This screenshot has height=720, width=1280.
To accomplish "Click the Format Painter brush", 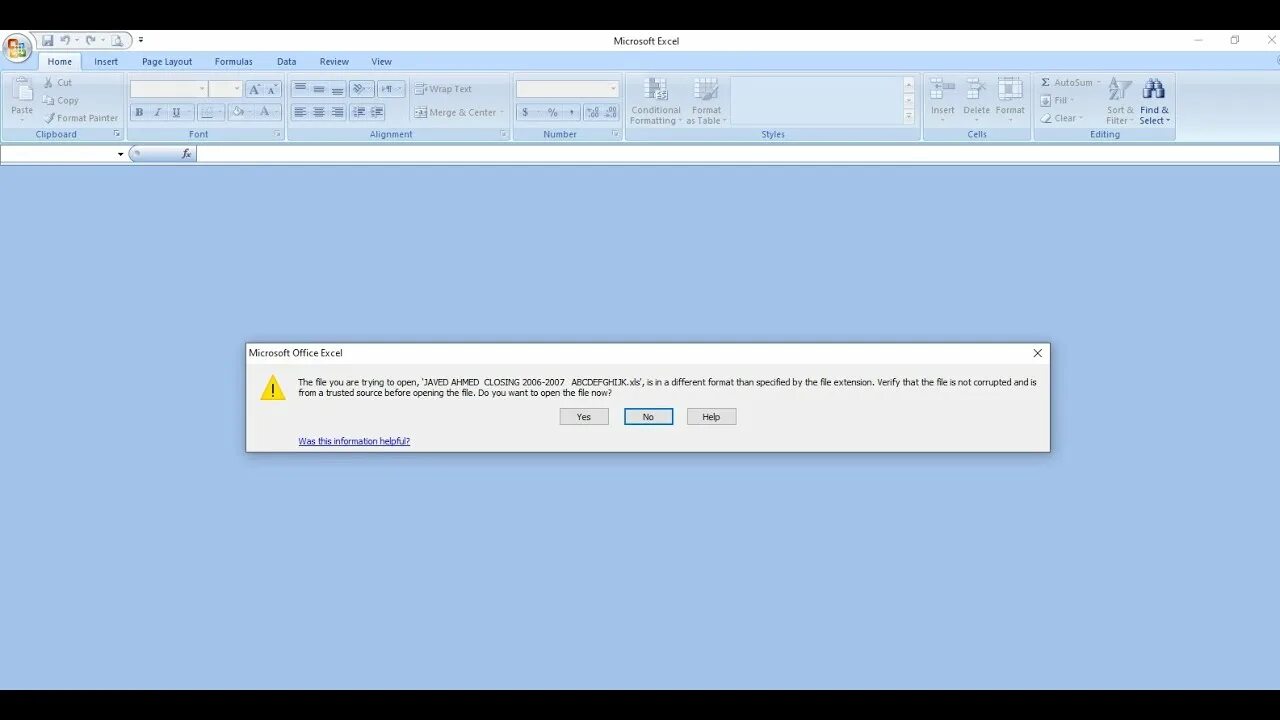I will 49,118.
